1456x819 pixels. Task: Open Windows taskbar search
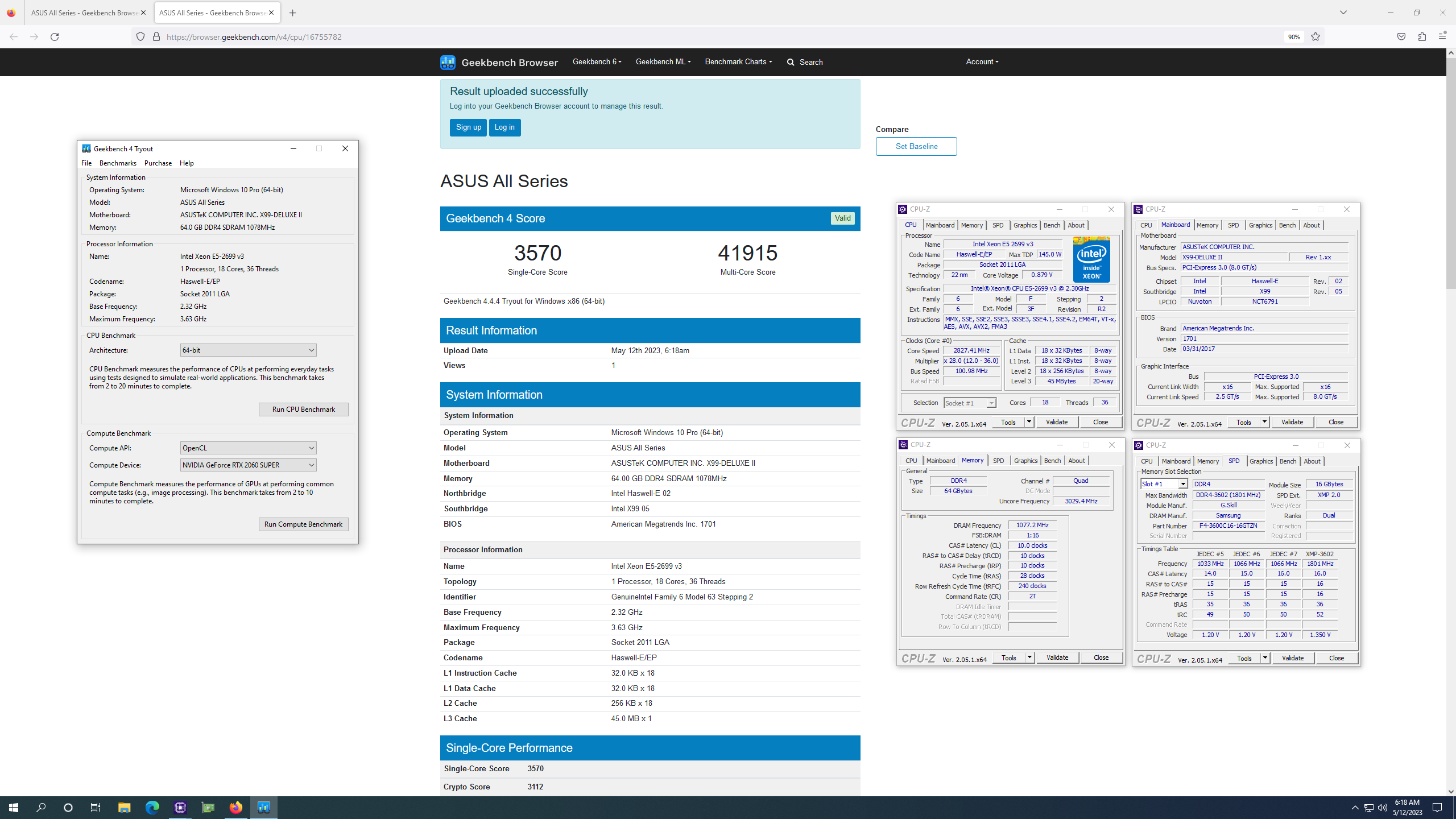tap(41, 808)
